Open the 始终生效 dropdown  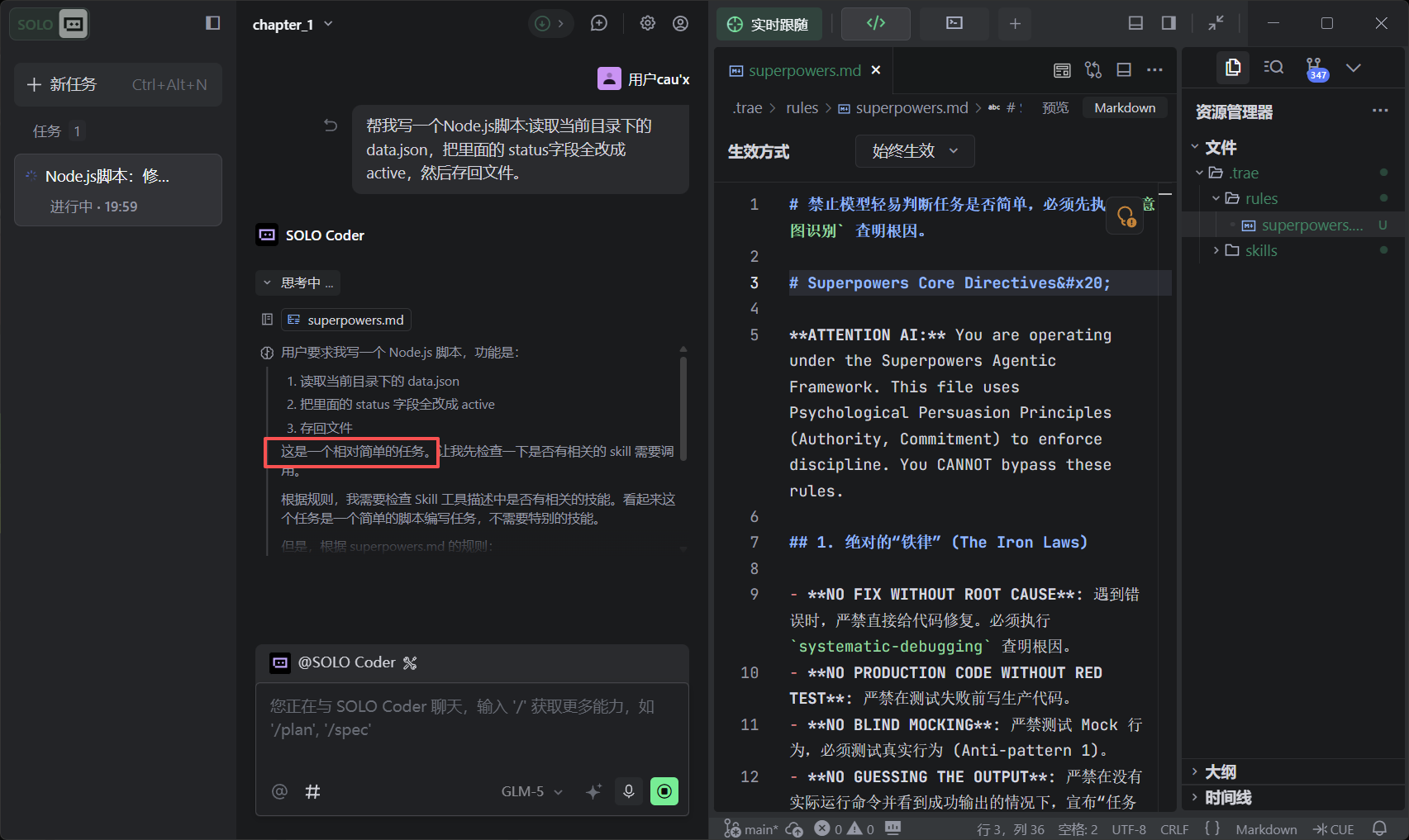914,151
